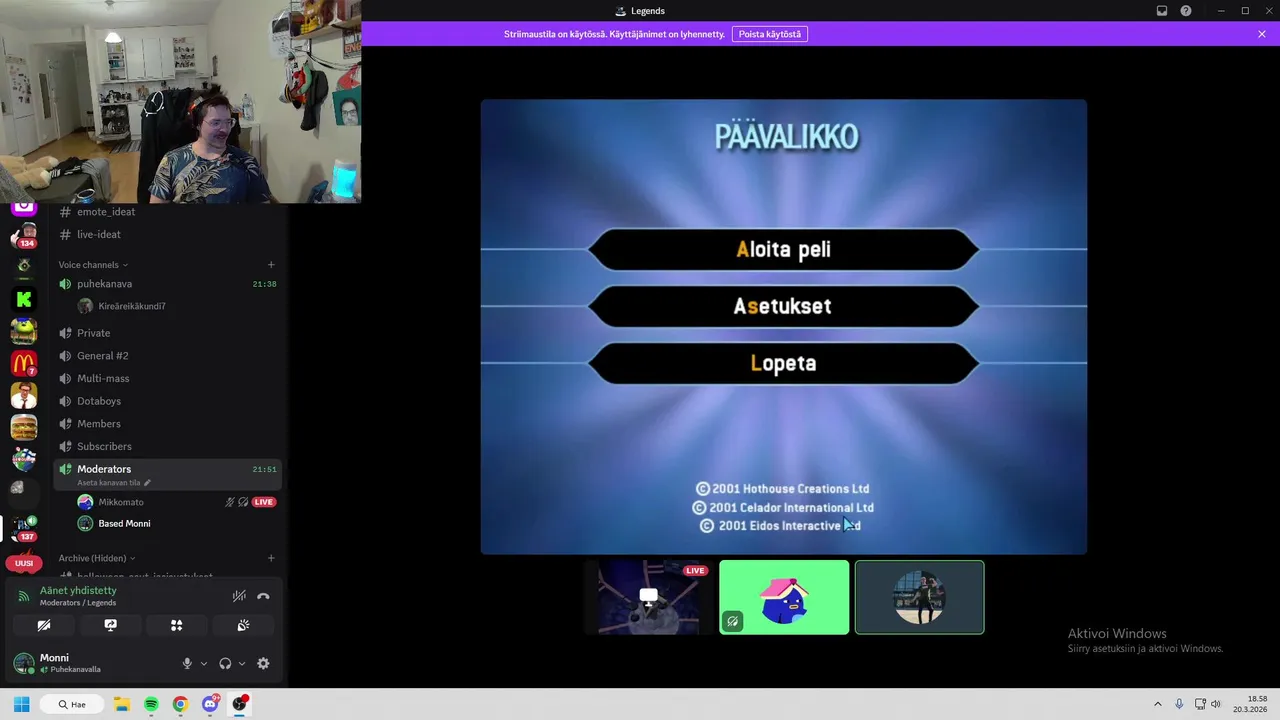Open Spotify from the taskbar
Screen dimensions: 1280x720
click(151, 704)
